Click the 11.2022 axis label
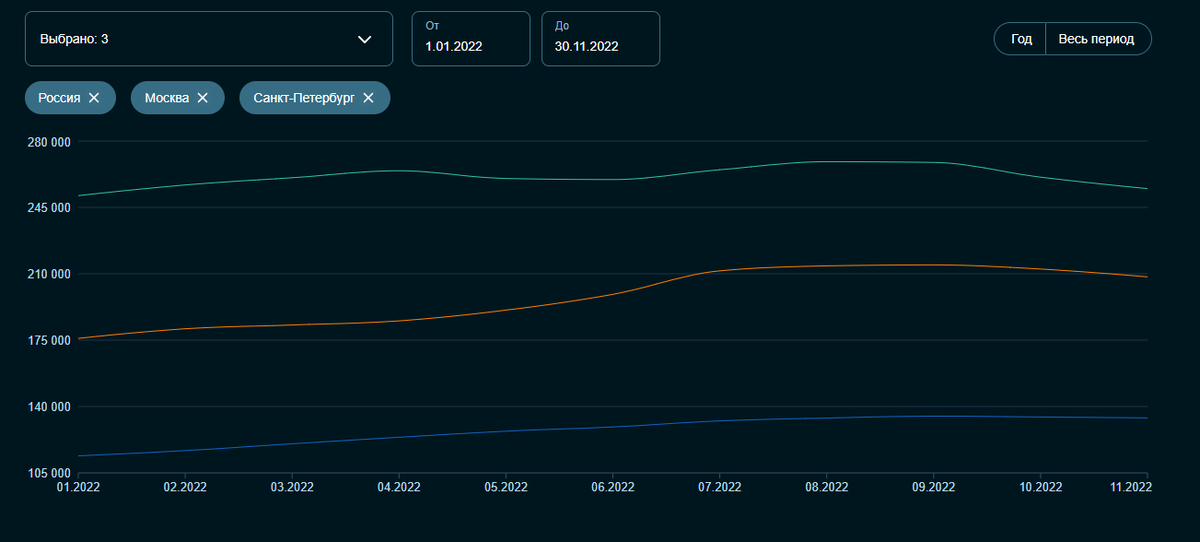 pyautogui.click(x=1130, y=487)
